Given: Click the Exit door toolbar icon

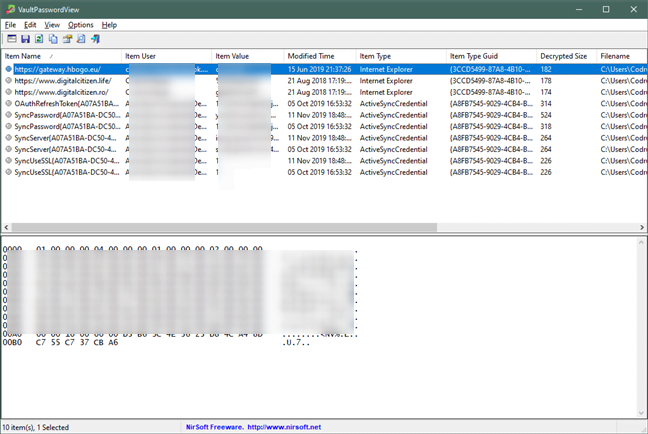Looking at the screenshot, I should 95,39.
